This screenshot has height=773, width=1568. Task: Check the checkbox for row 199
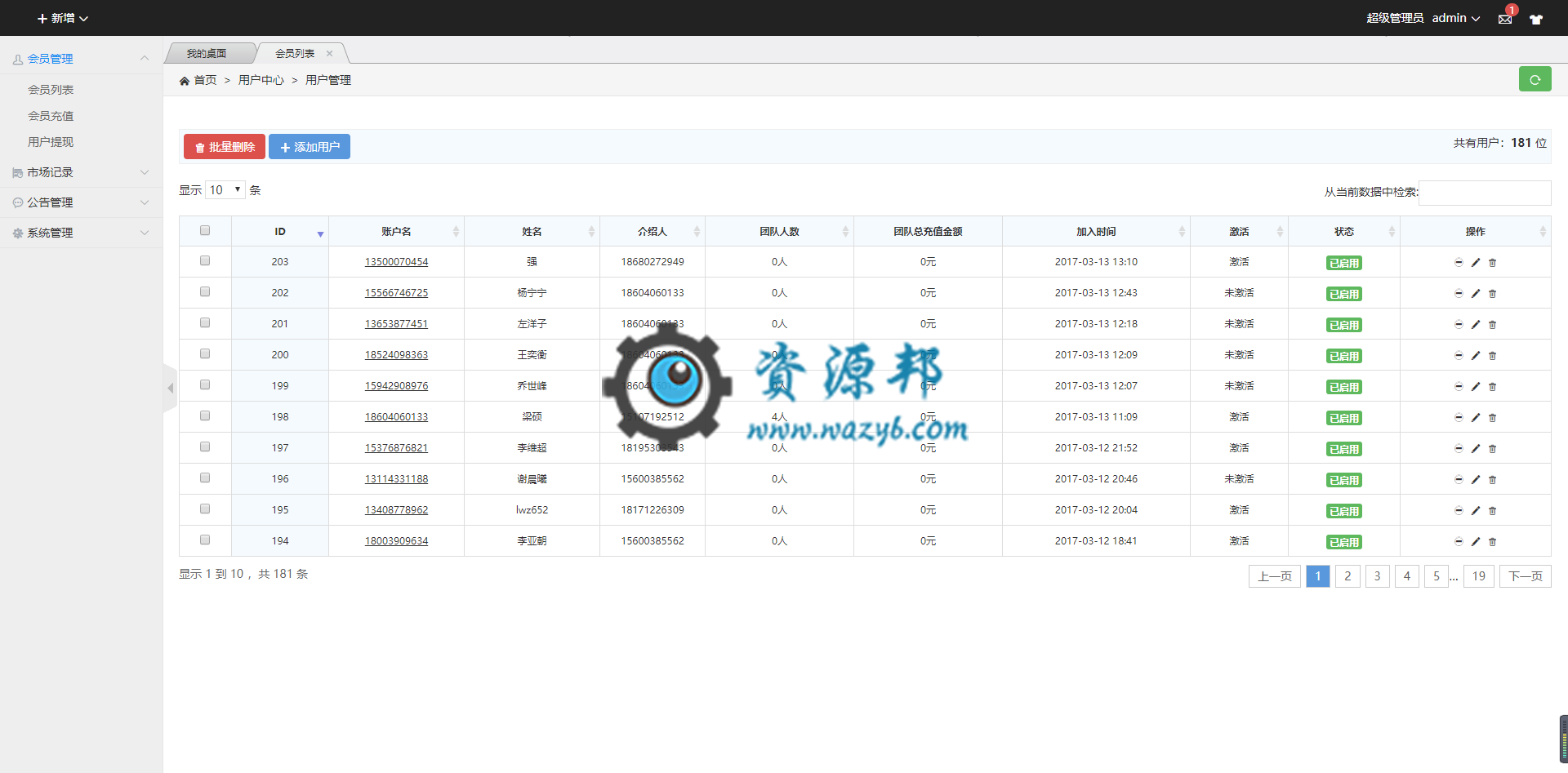pyautogui.click(x=205, y=384)
